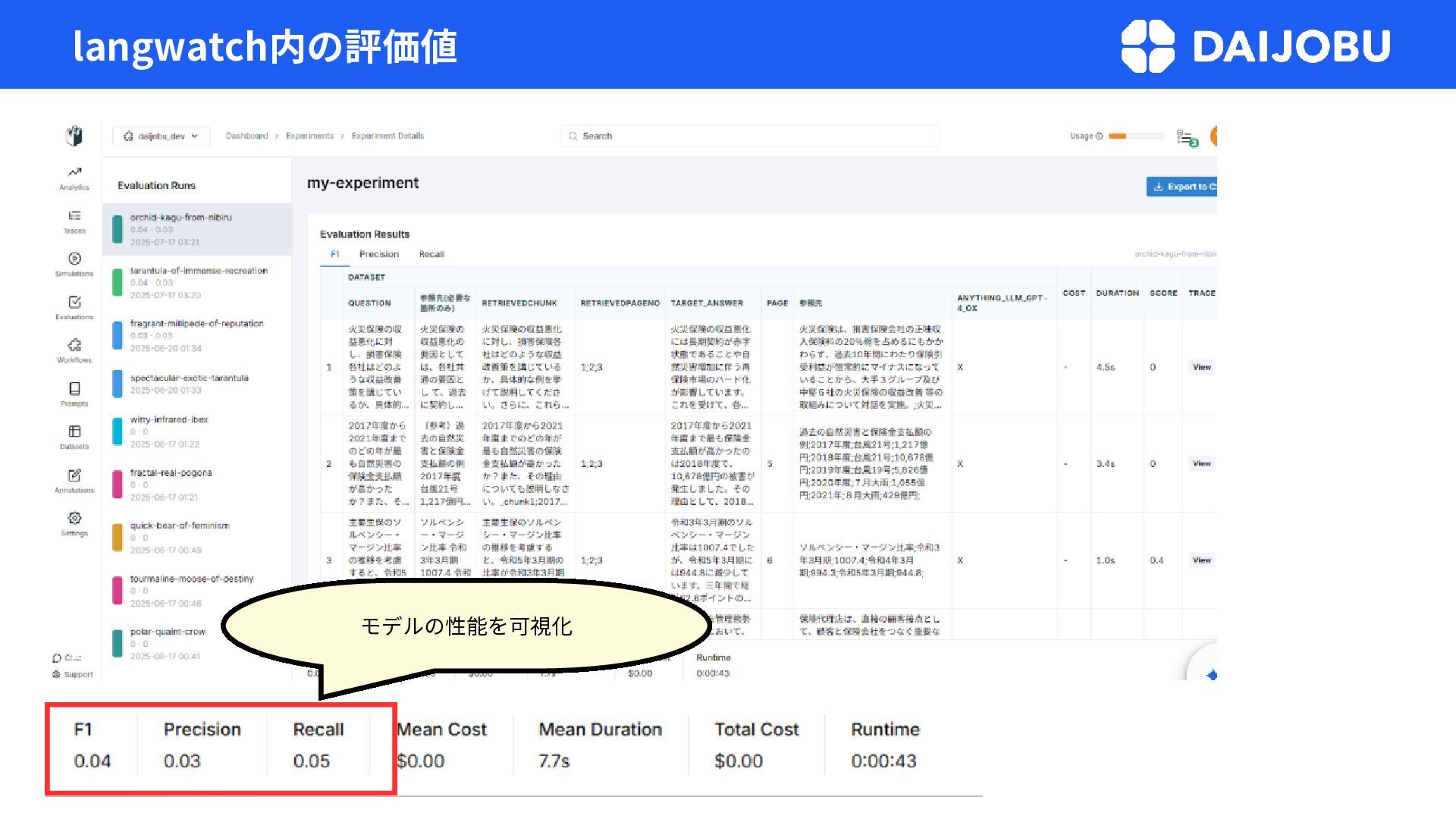Open Settings in the sidebar
The width and height of the screenshot is (1456, 819).
point(74,525)
